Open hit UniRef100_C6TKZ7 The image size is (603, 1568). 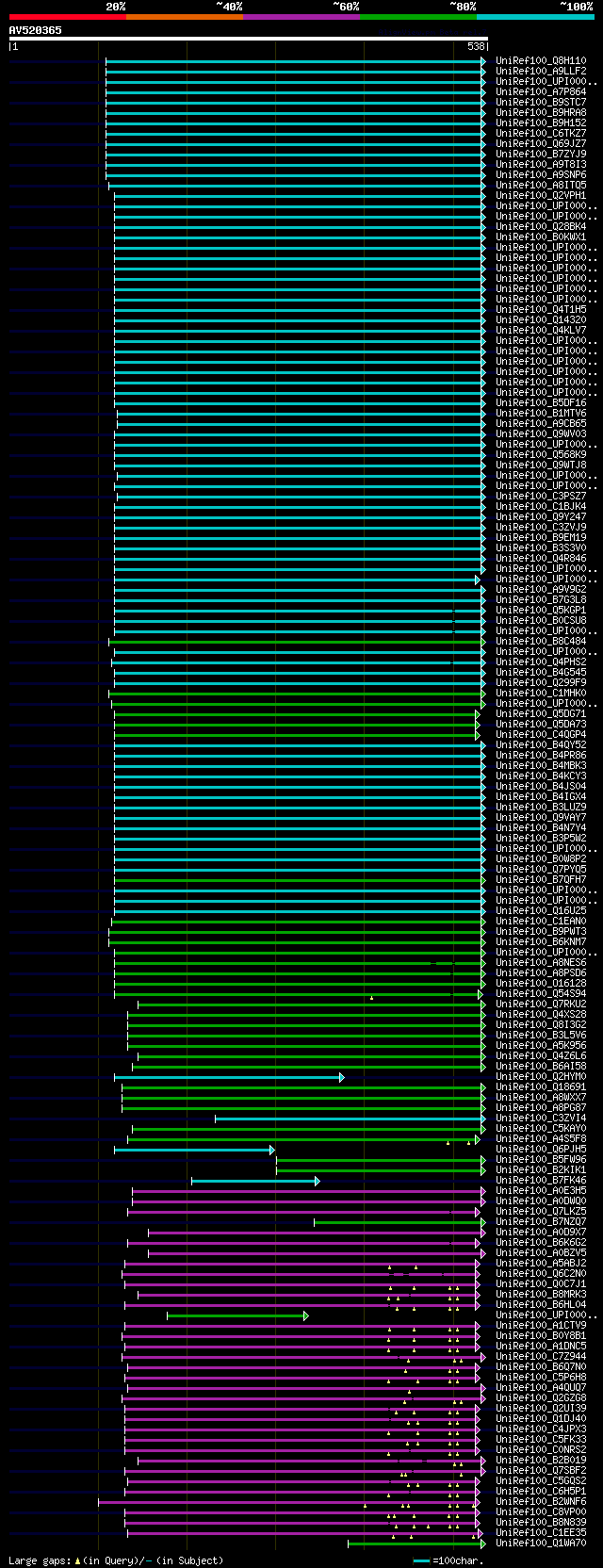tap(541, 134)
